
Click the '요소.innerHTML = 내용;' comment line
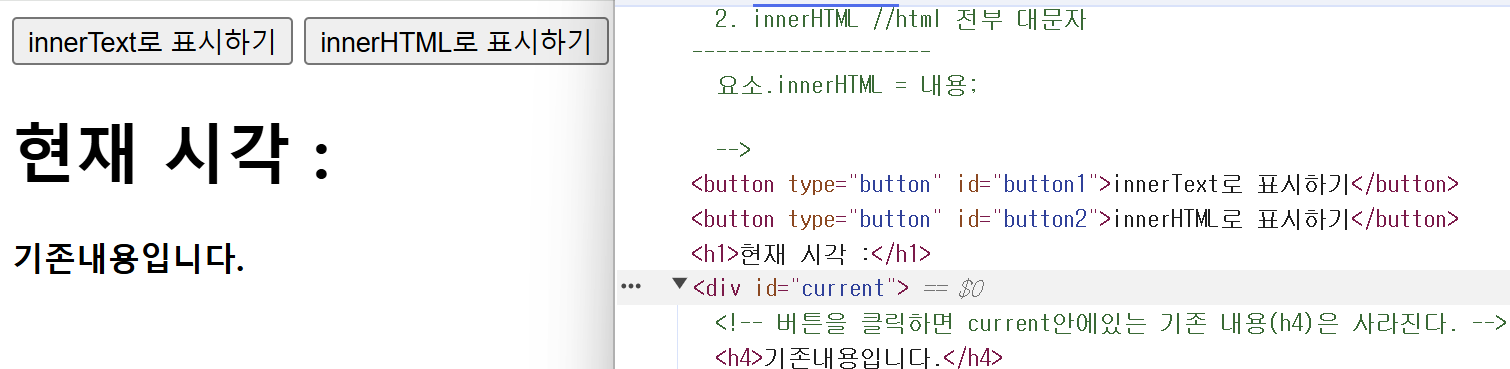pyautogui.click(x=846, y=85)
